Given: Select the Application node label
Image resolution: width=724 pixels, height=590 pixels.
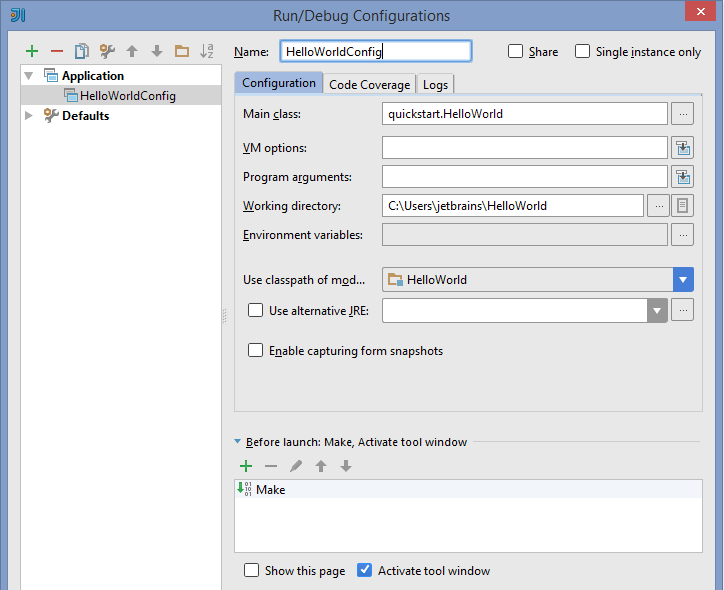Looking at the screenshot, I should point(93,76).
